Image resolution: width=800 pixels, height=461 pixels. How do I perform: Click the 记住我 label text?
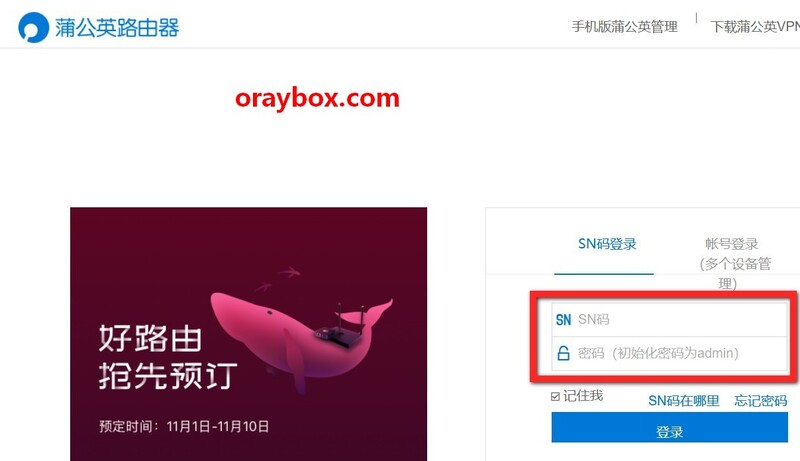[x=583, y=396]
